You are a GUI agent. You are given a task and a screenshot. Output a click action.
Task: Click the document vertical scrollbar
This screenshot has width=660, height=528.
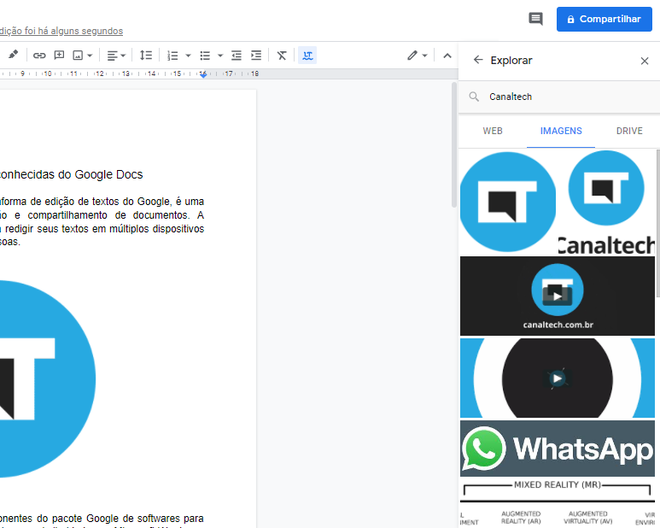pyautogui.click(x=454, y=145)
